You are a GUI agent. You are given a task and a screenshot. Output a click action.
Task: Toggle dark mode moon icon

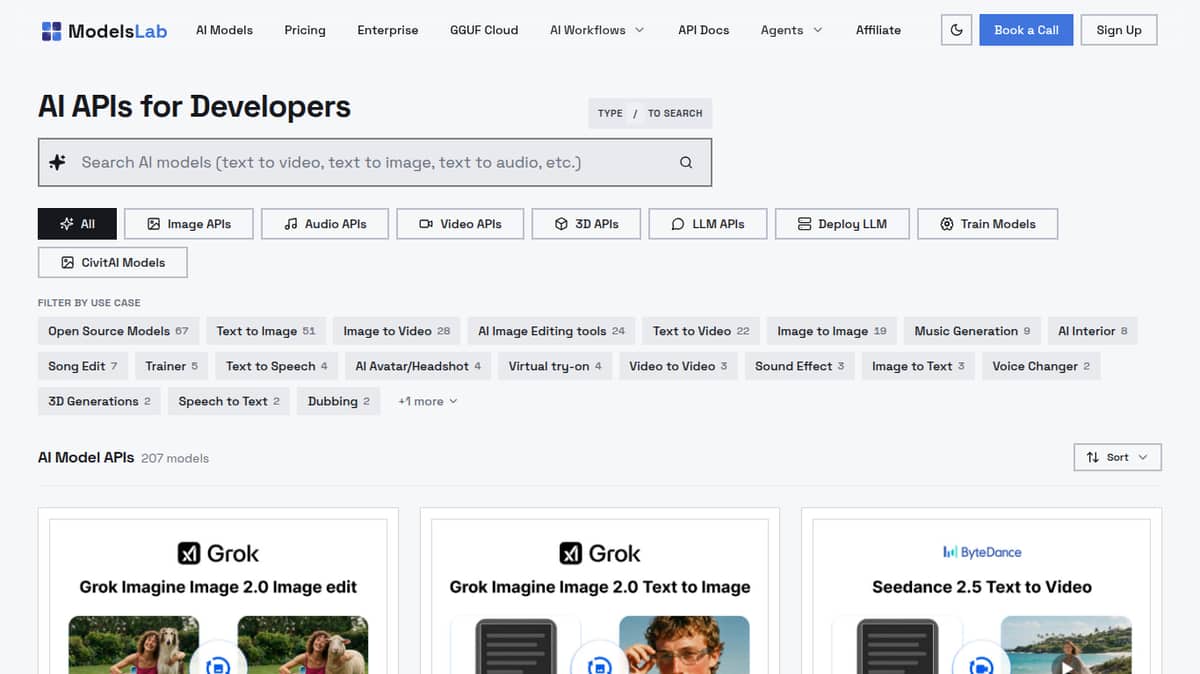pos(957,30)
